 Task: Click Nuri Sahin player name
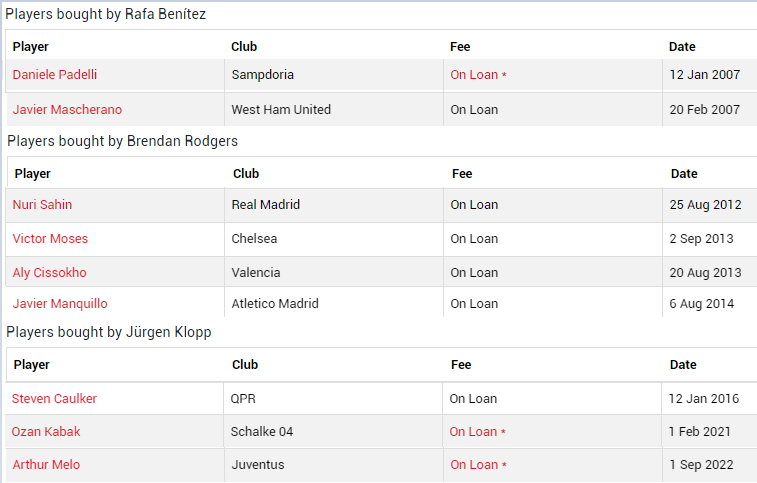(42, 204)
